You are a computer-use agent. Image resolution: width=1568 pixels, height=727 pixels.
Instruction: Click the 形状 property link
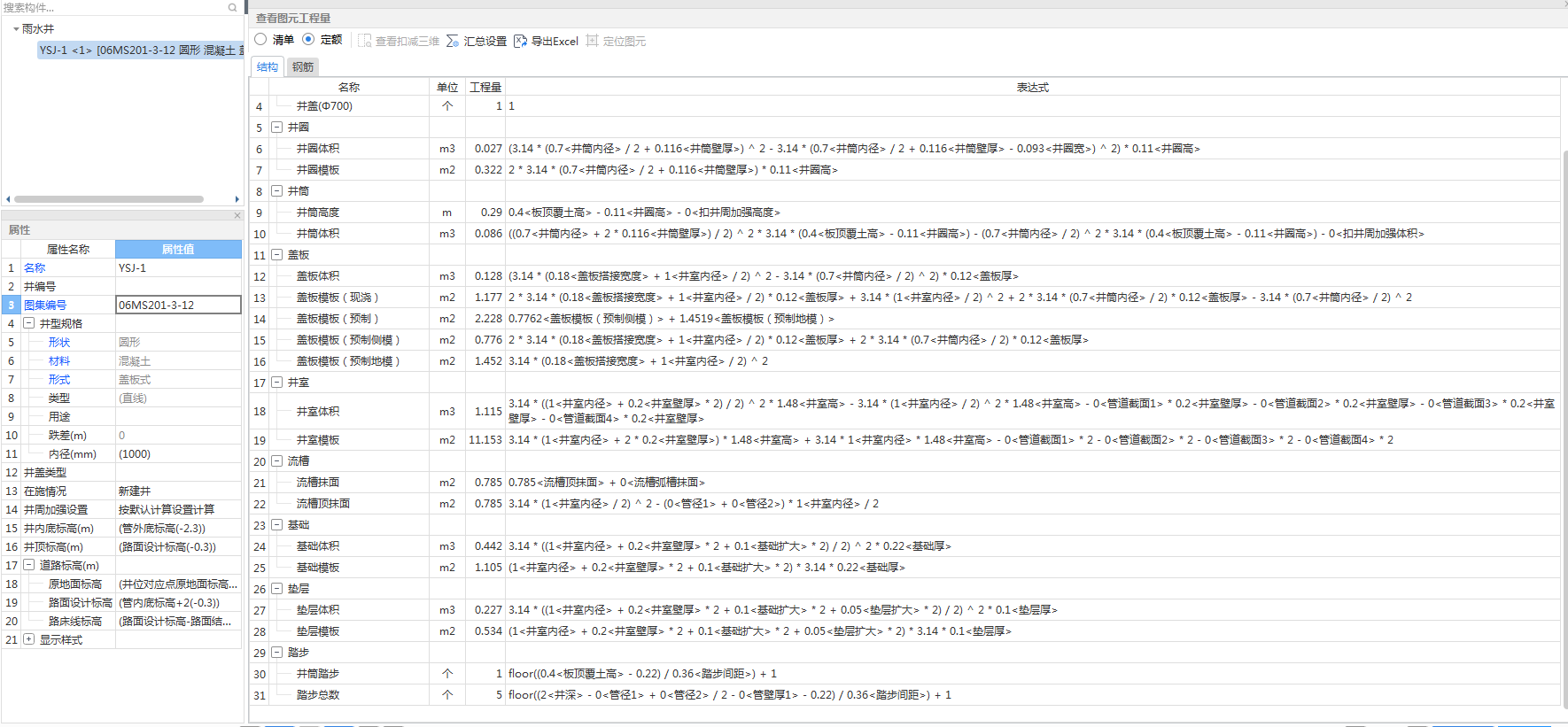coord(59,342)
